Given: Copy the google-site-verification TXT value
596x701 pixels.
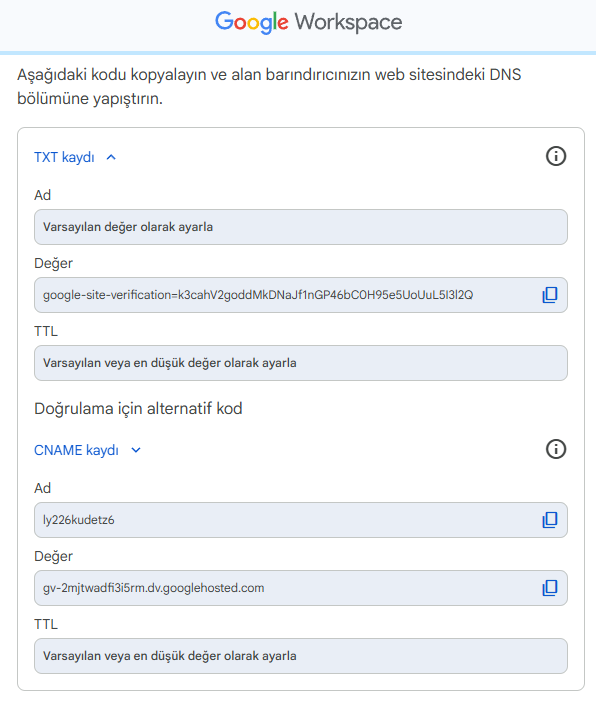Looking at the screenshot, I should coord(550,295).
